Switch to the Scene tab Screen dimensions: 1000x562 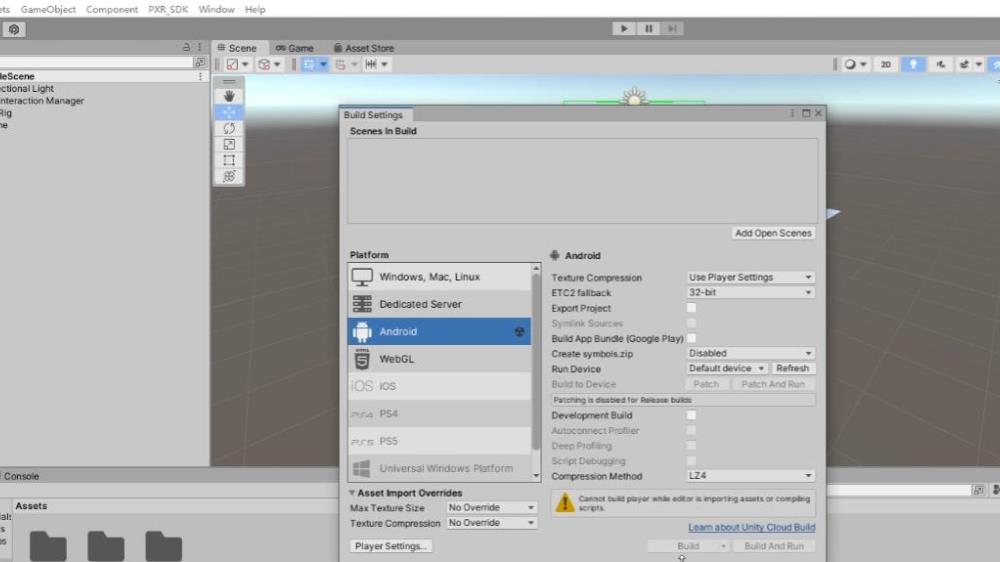[x=237, y=48]
